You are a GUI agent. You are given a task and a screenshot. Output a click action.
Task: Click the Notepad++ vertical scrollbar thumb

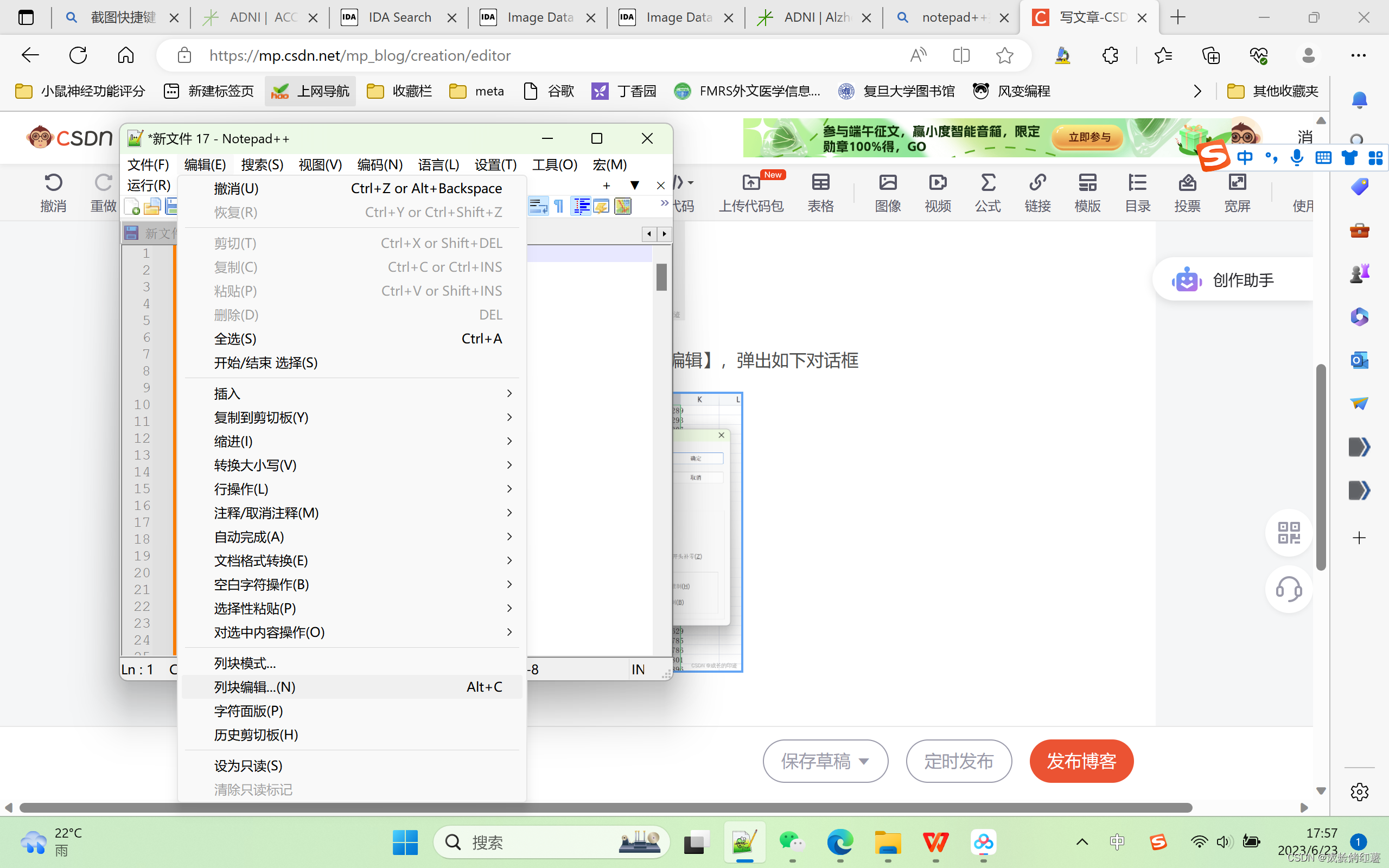click(661, 277)
